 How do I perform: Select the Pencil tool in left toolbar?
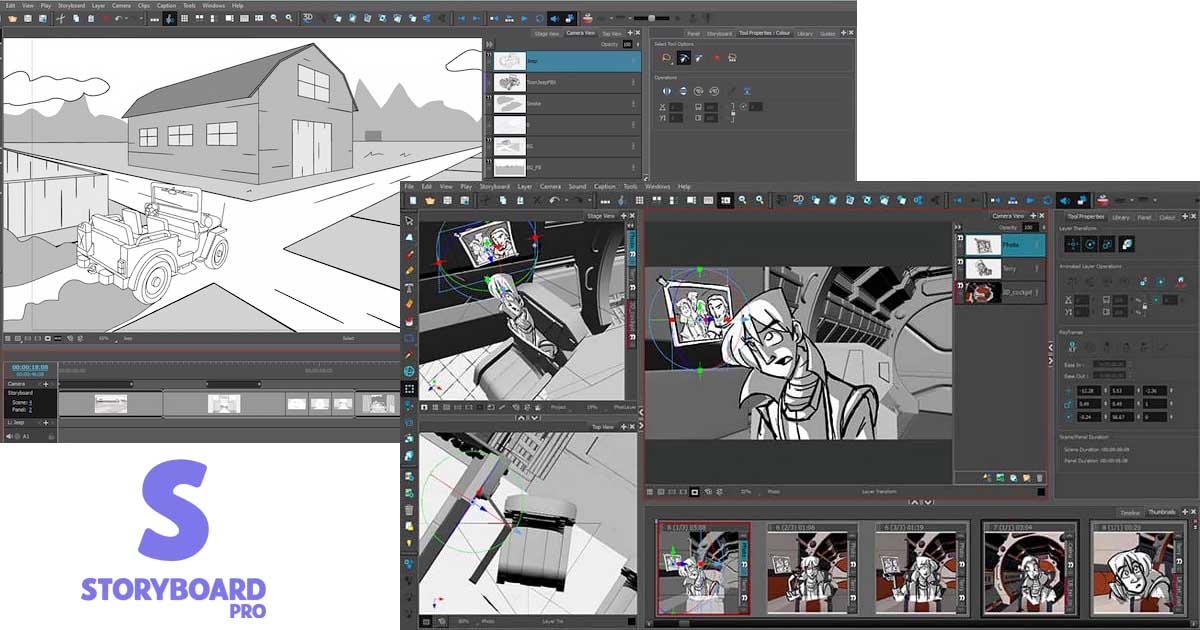(x=409, y=270)
